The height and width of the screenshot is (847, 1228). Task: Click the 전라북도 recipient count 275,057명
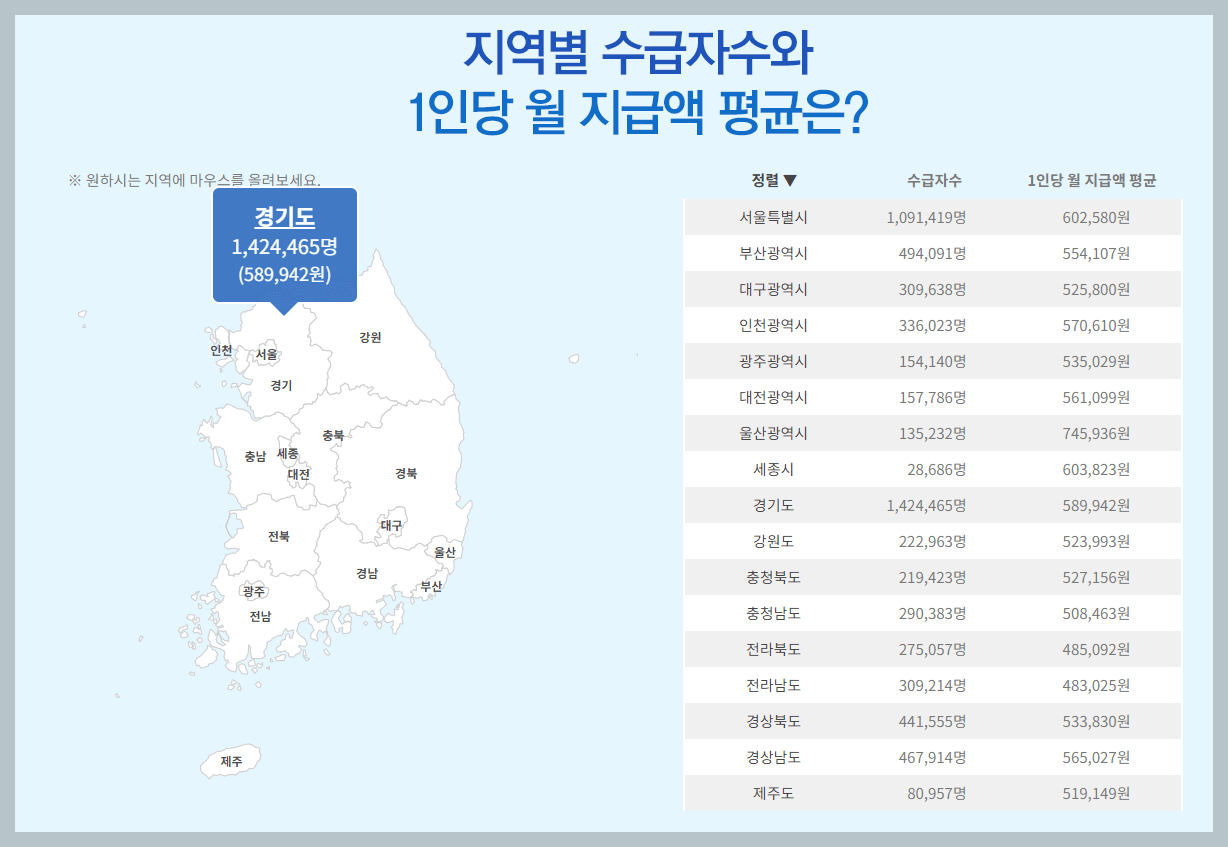click(x=931, y=649)
